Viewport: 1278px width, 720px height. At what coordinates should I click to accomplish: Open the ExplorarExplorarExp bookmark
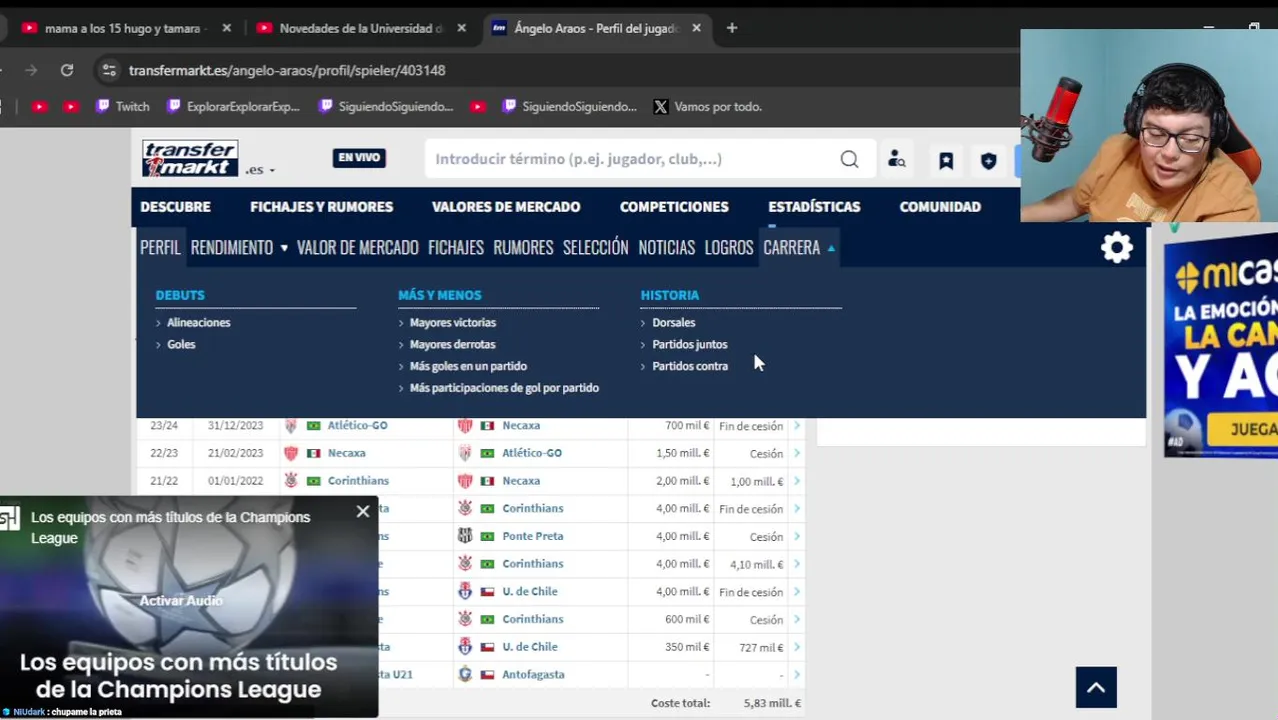[x=233, y=106]
